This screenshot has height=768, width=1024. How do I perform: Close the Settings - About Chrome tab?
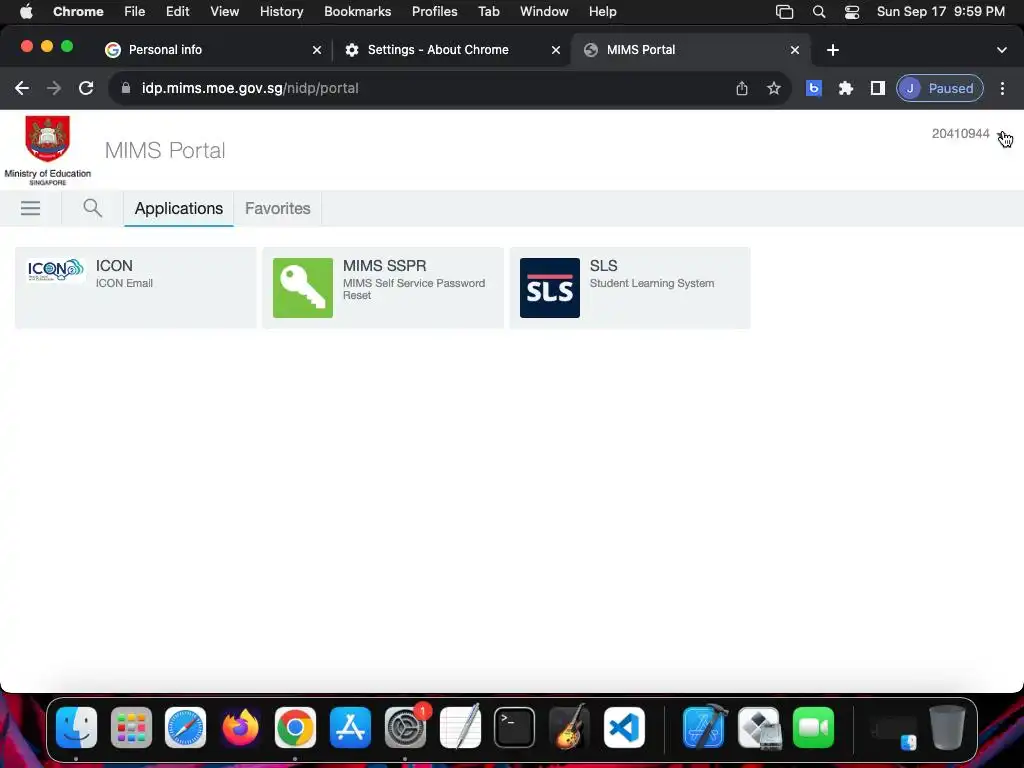(556, 50)
